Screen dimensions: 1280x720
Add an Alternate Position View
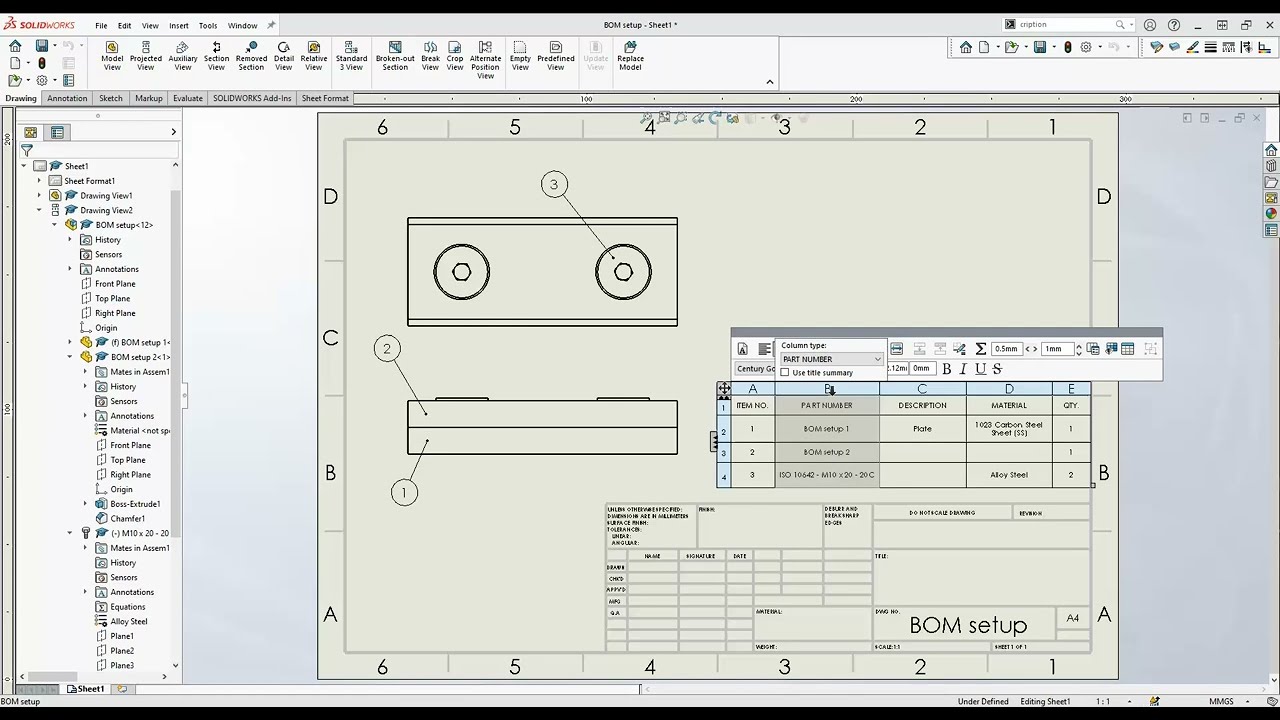pos(485,60)
